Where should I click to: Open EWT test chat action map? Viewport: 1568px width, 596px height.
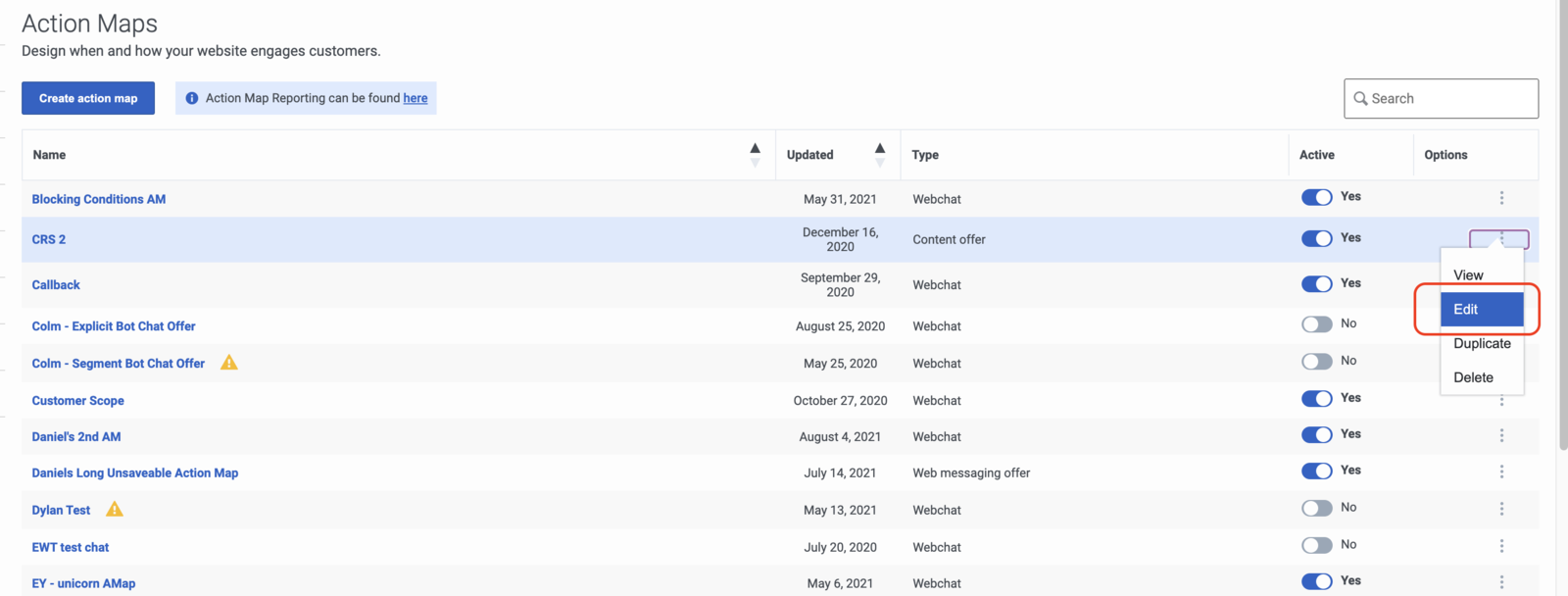[71, 547]
